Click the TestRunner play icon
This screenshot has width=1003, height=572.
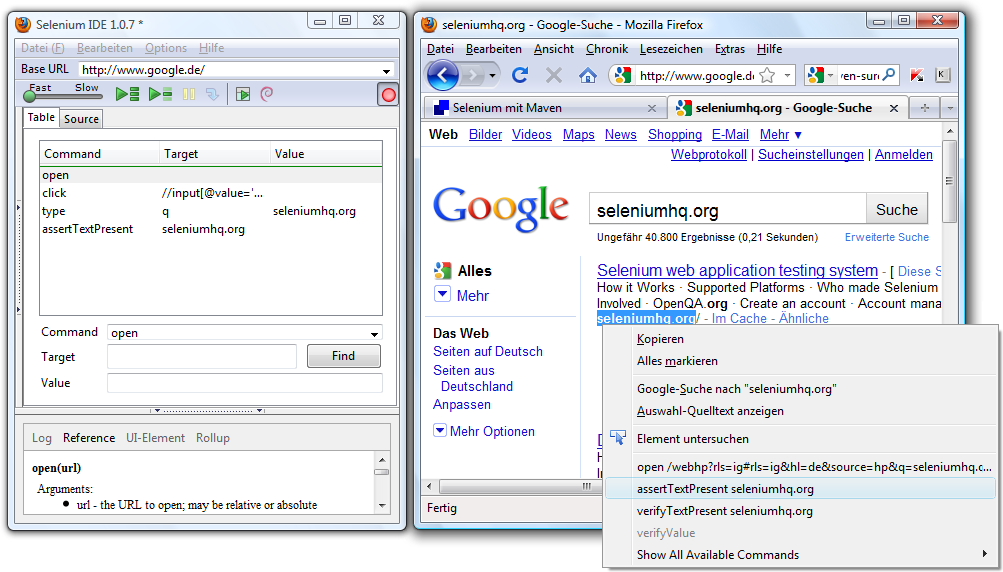pyautogui.click(x=242, y=95)
